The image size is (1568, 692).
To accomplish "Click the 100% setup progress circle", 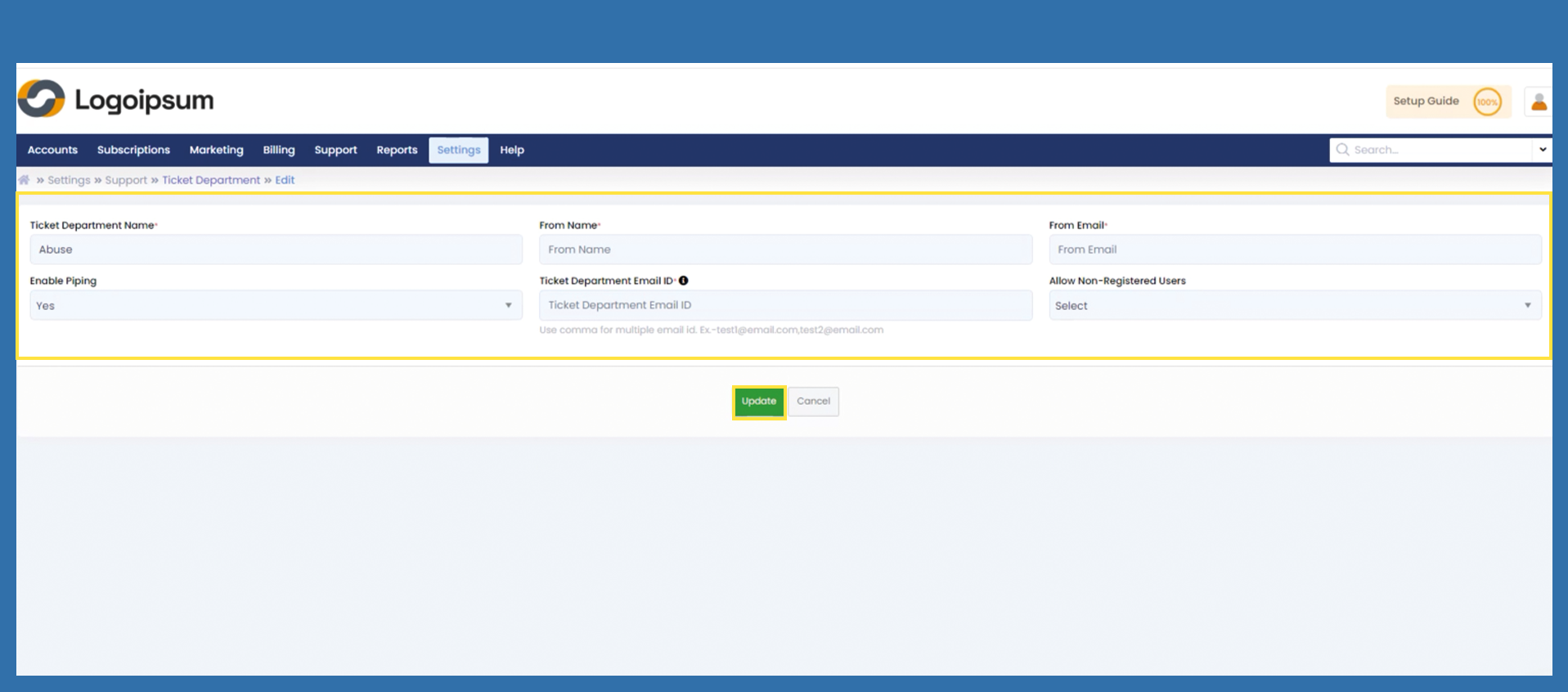I will pyautogui.click(x=1487, y=102).
